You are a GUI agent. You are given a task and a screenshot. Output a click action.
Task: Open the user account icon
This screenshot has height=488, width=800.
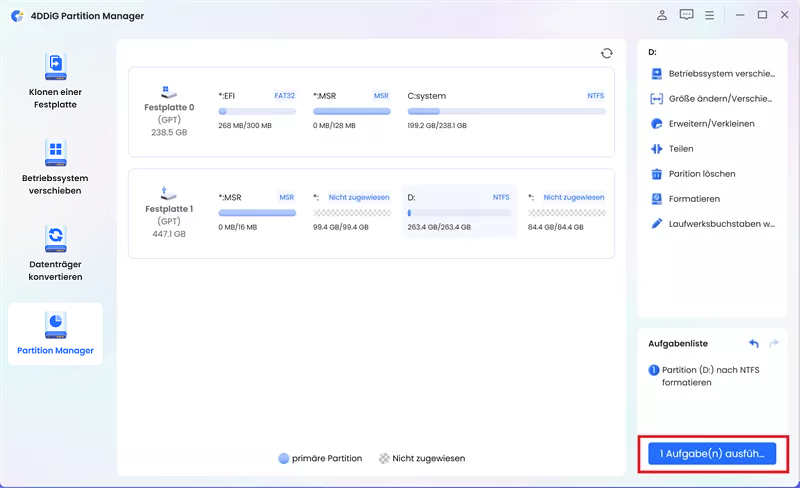point(662,15)
